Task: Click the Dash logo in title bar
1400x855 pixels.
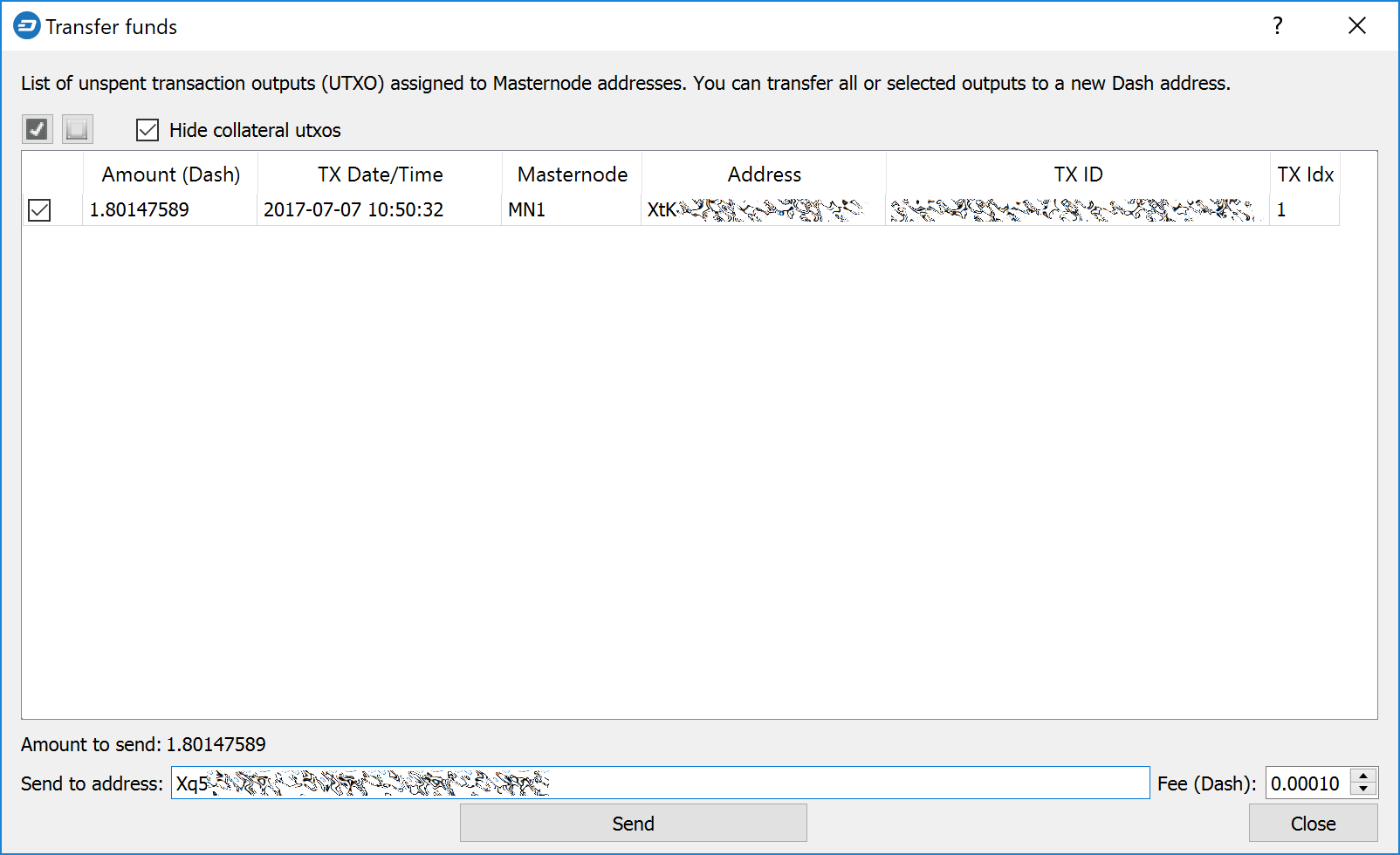Action: coord(27,26)
